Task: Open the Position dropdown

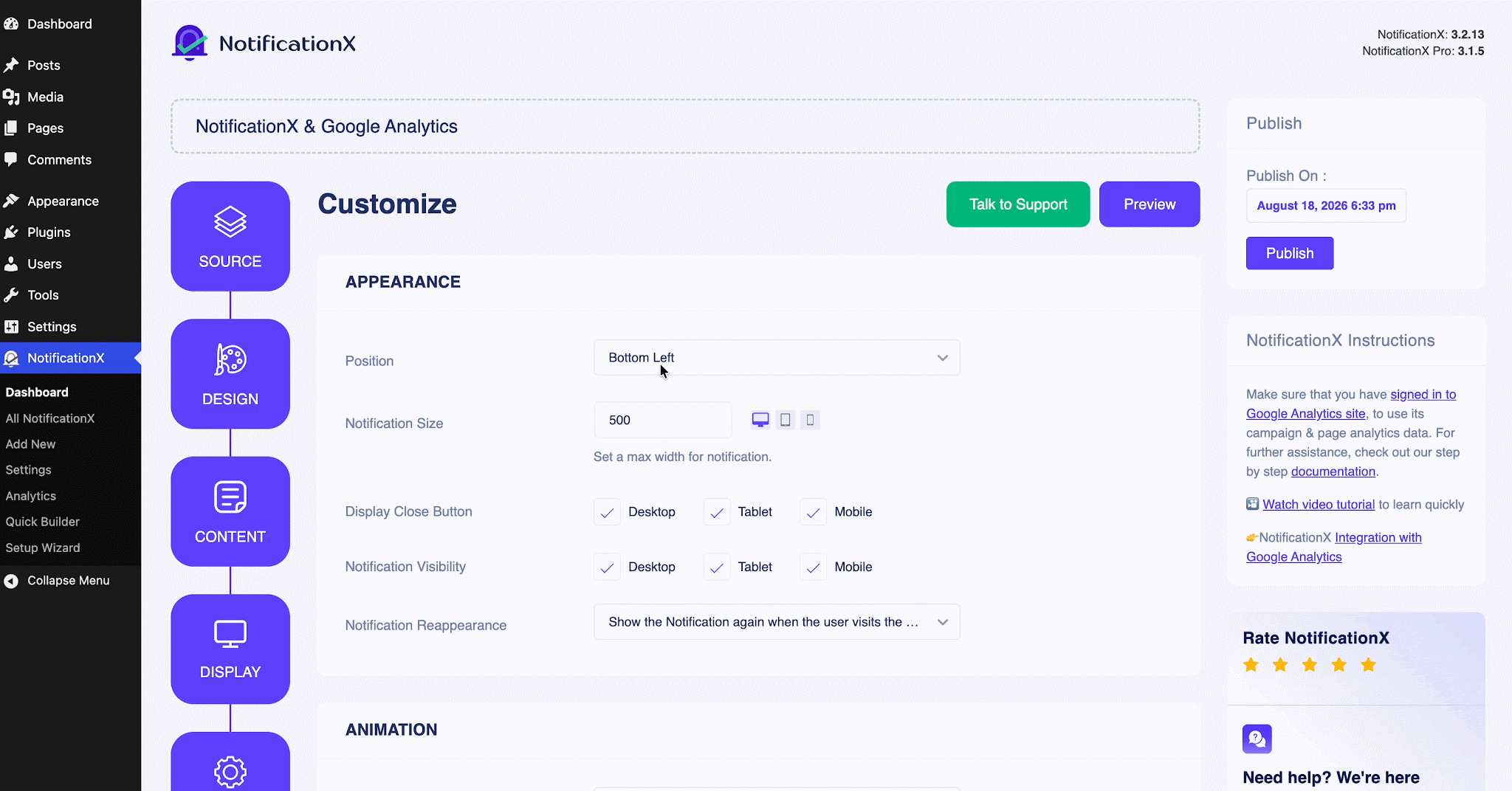Action: 777,358
